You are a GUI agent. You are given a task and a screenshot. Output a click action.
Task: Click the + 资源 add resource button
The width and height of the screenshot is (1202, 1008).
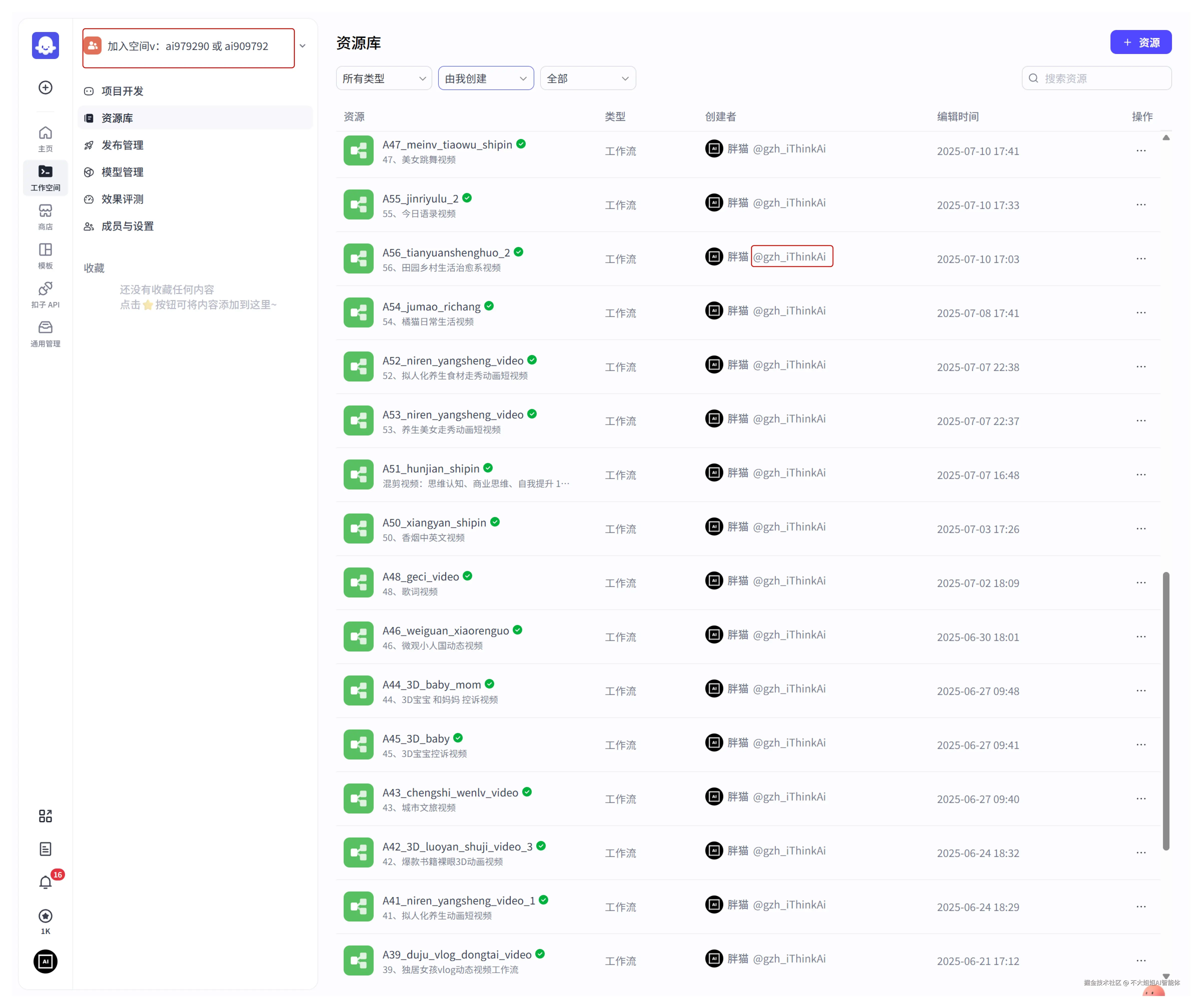click(x=1141, y=42)
